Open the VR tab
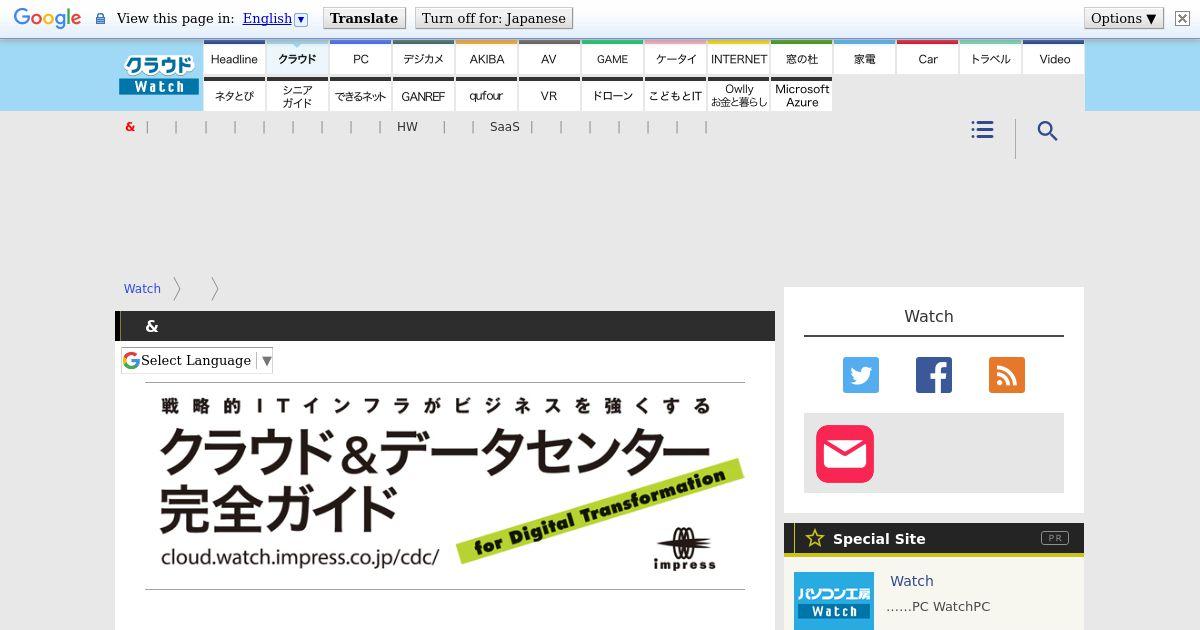The image size is (1200, 630). pyautogui.click(x=549, y=95)
